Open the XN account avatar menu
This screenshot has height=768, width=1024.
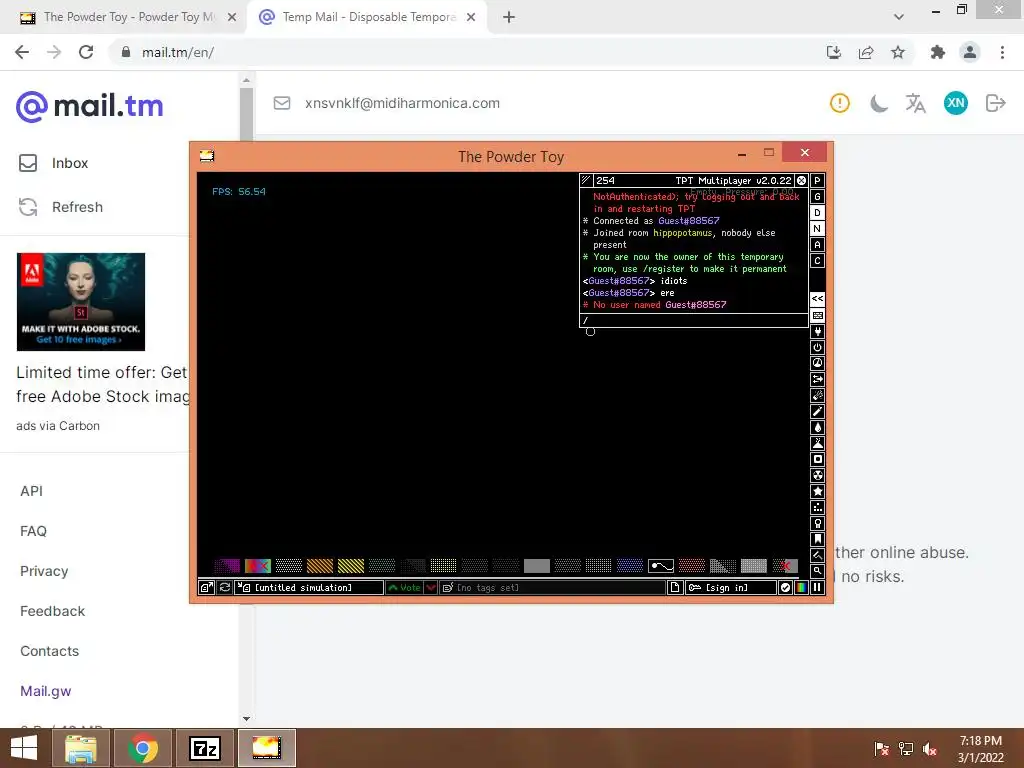point(955,103)
